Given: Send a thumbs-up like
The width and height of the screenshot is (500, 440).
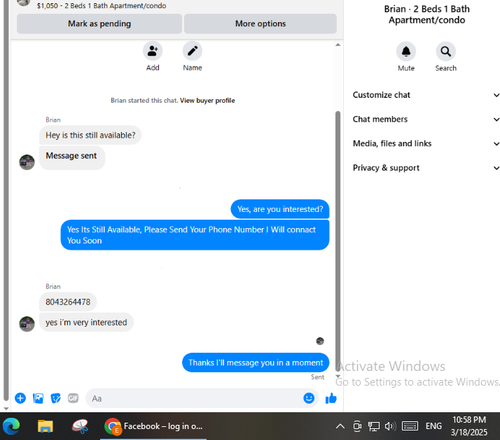Looking at the screenshot, I should (x=331, y=398).
